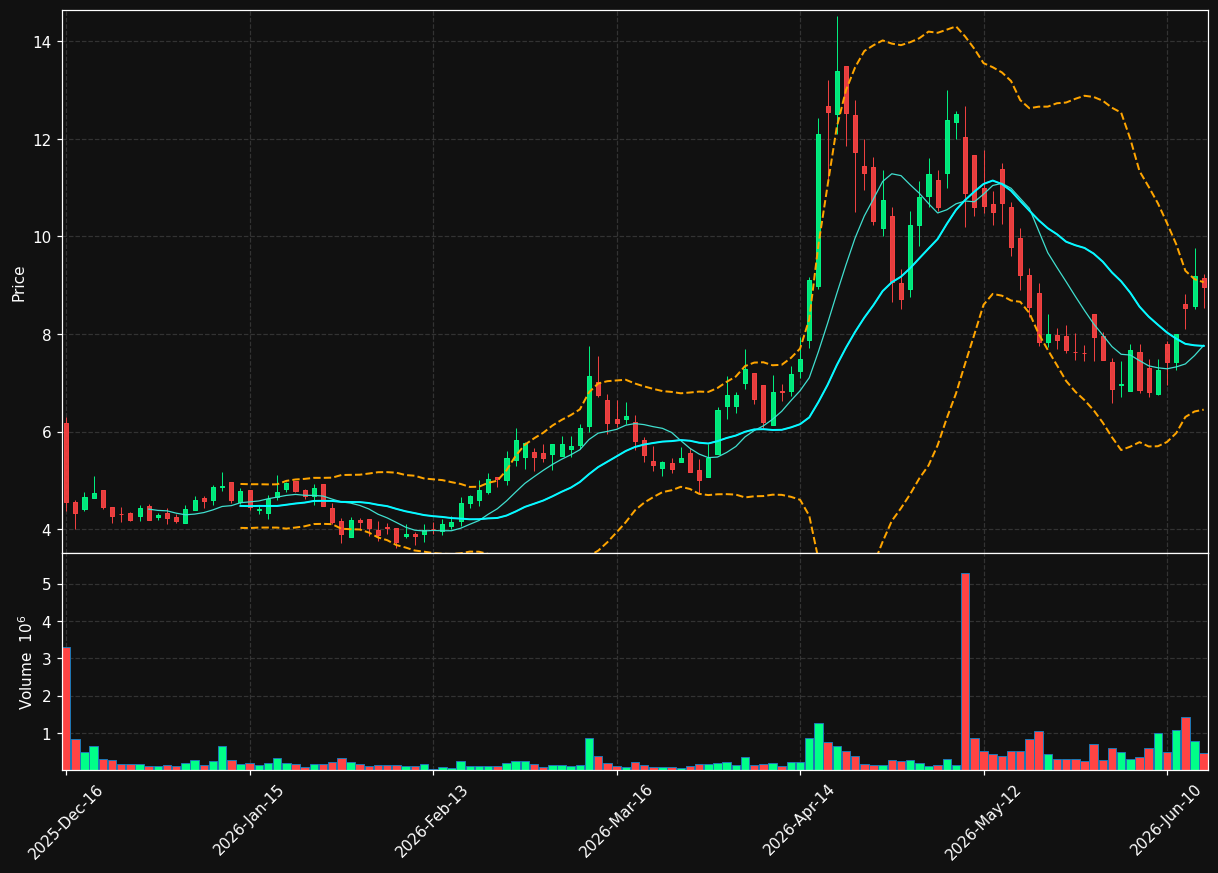Click the Price axis label
Viewport: 1218px width, 873px height.
pos(19,283)
